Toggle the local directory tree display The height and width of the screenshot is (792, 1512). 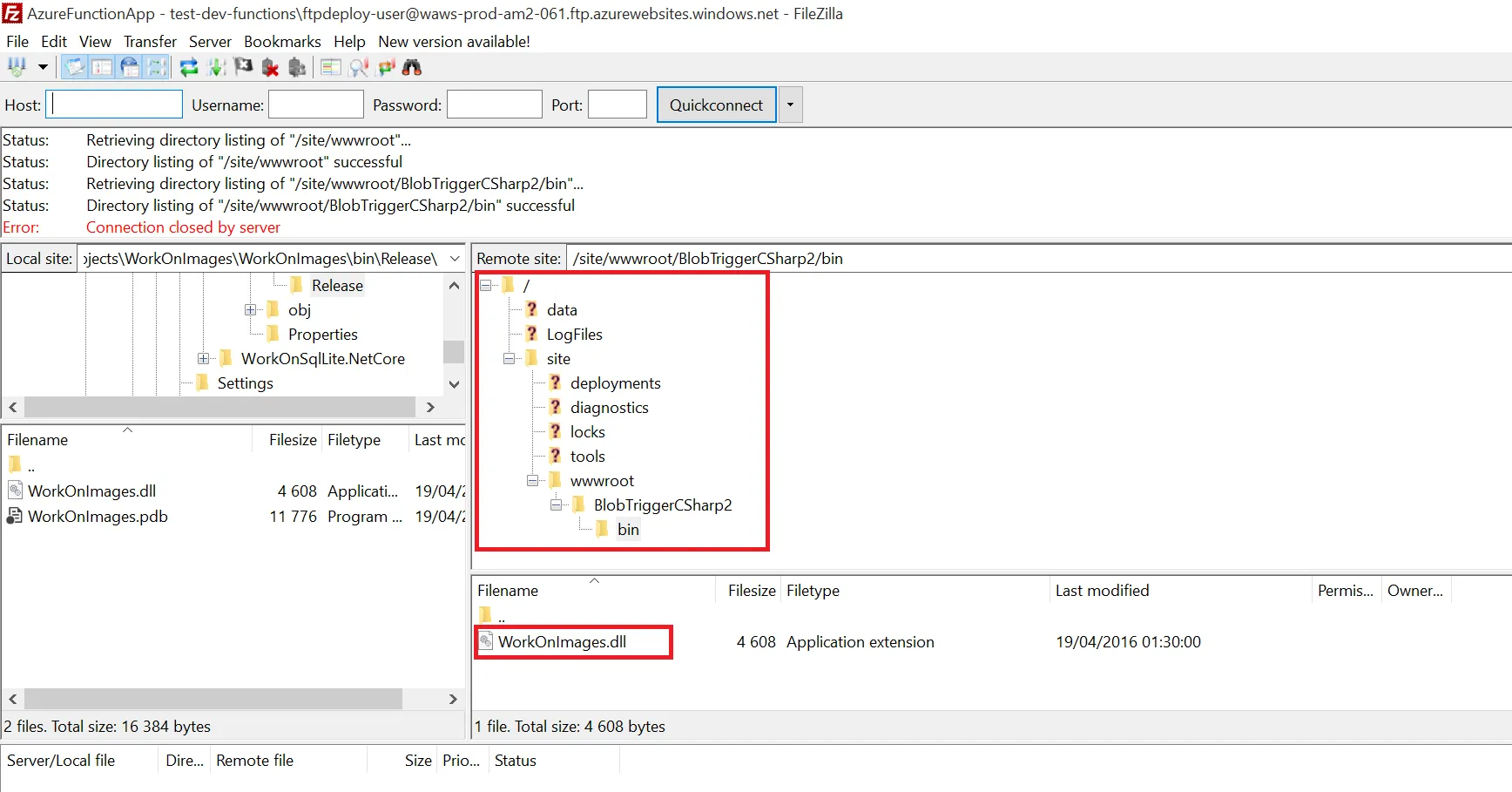102,67
